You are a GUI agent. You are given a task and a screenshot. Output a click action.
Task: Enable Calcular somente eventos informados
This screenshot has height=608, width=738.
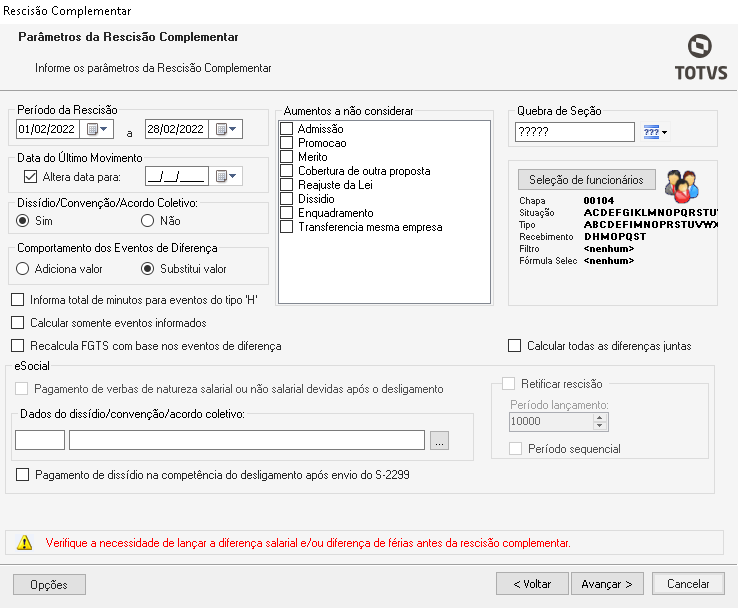17,323
